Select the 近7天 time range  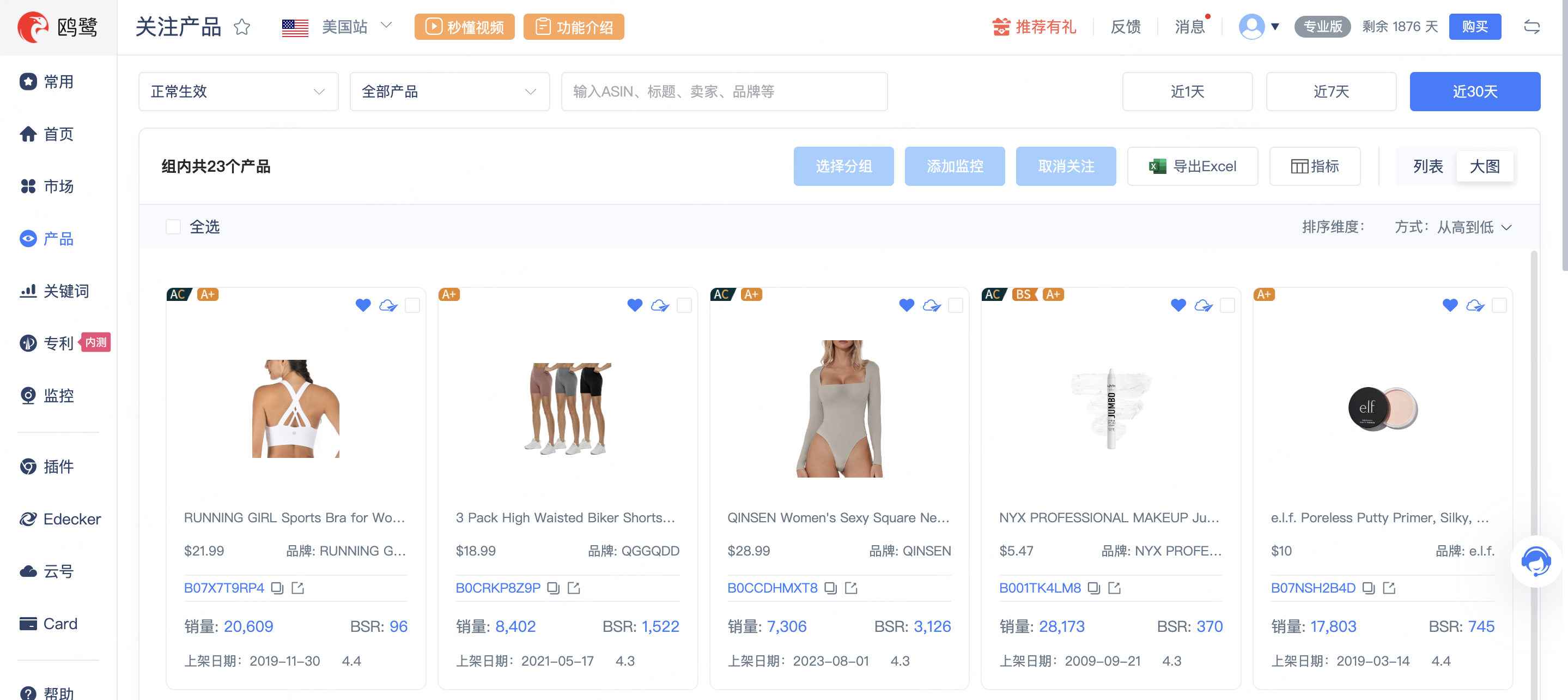pyautogui.click(x=1330, y=92)
